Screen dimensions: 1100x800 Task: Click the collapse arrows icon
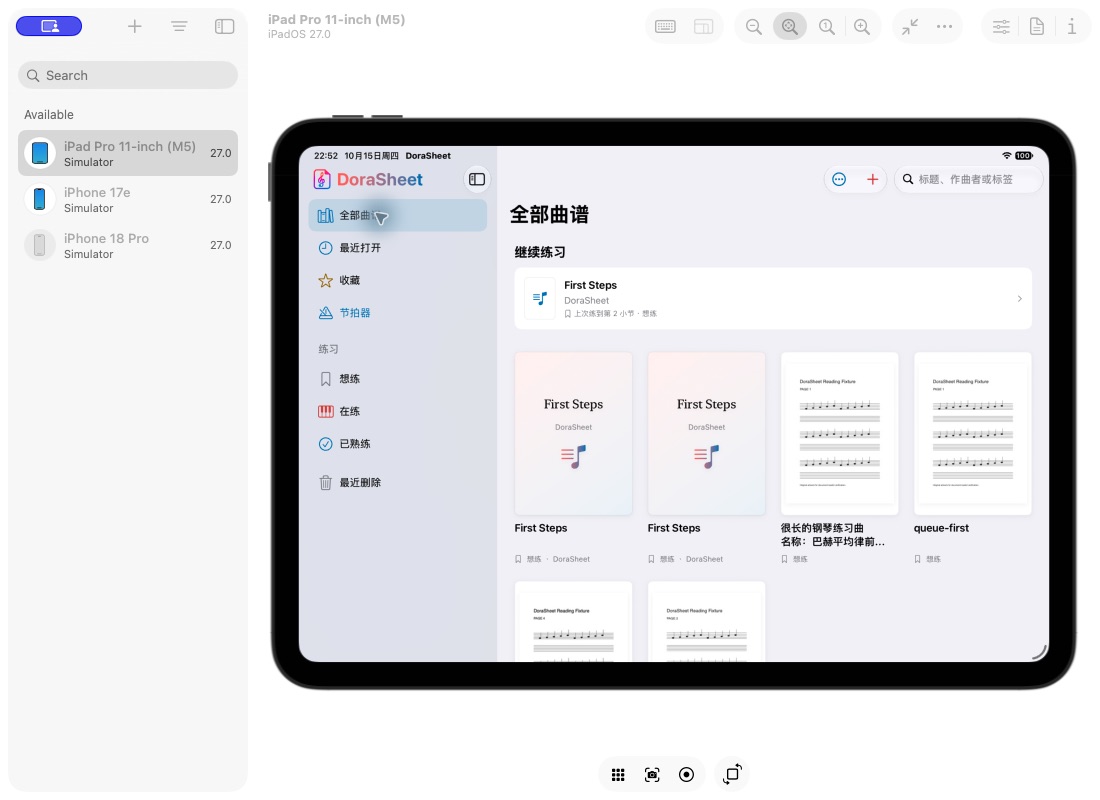tap(910, 27)
